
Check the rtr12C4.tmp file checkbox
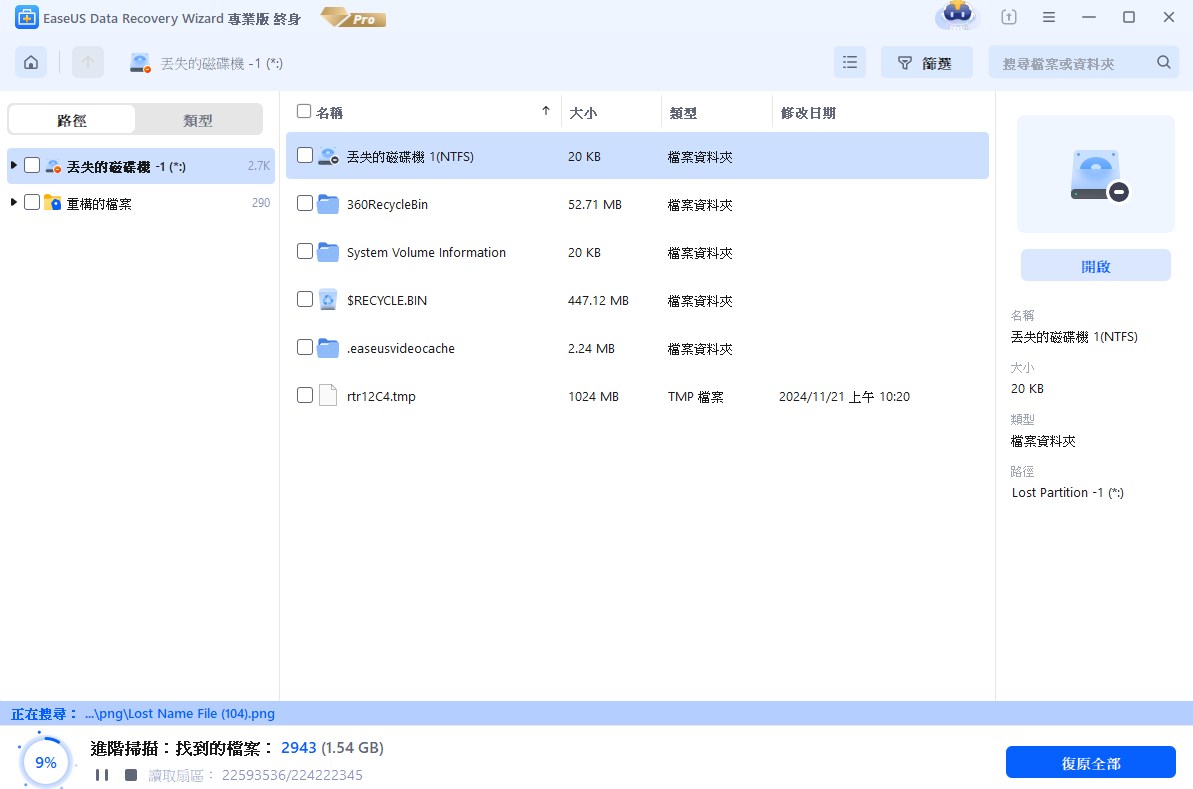305,395
